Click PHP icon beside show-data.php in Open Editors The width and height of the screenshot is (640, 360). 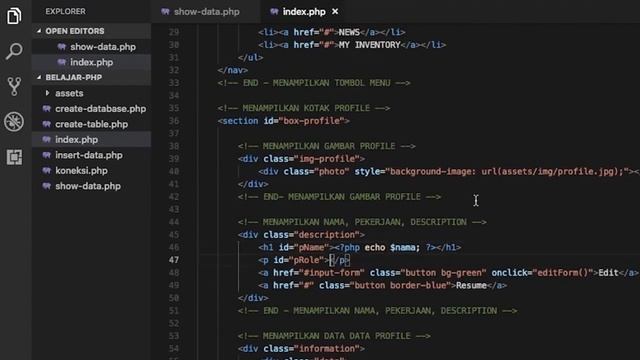click(x=62, y=47)
